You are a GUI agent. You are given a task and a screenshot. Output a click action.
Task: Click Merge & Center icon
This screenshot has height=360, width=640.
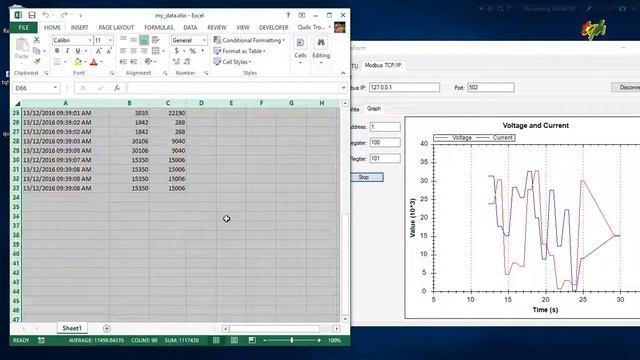click(x=156, y=51)
